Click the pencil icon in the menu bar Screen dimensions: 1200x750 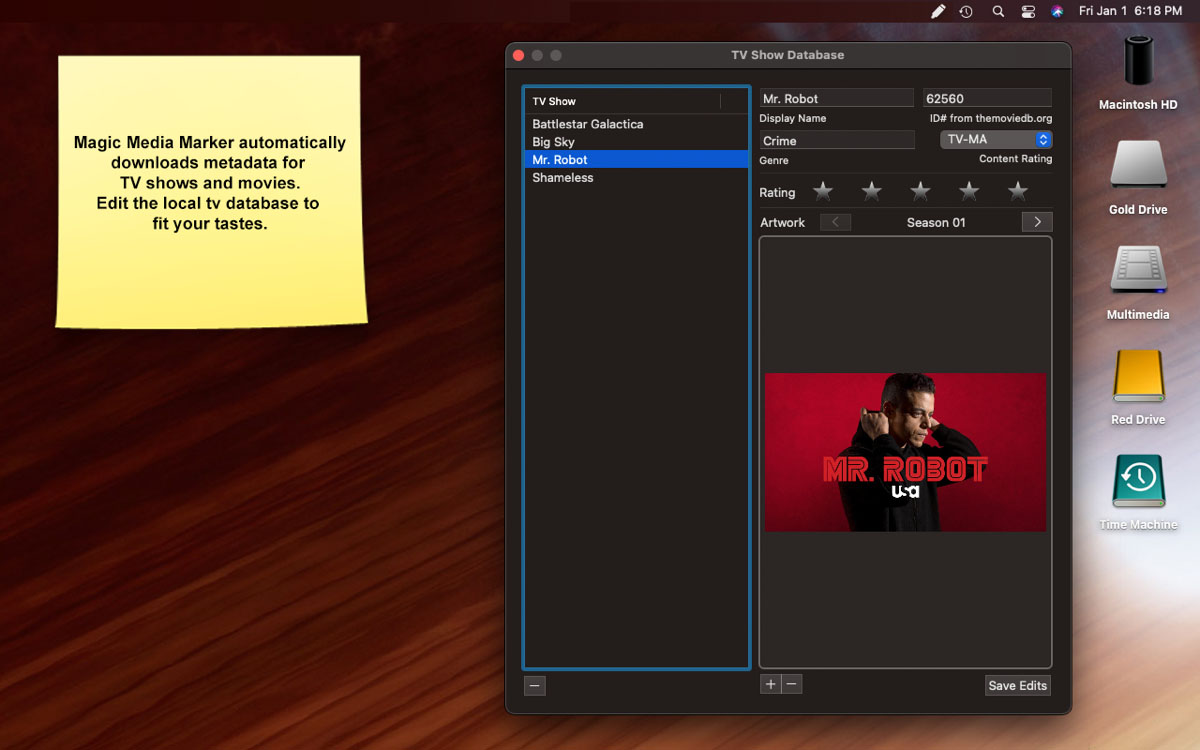937,11
